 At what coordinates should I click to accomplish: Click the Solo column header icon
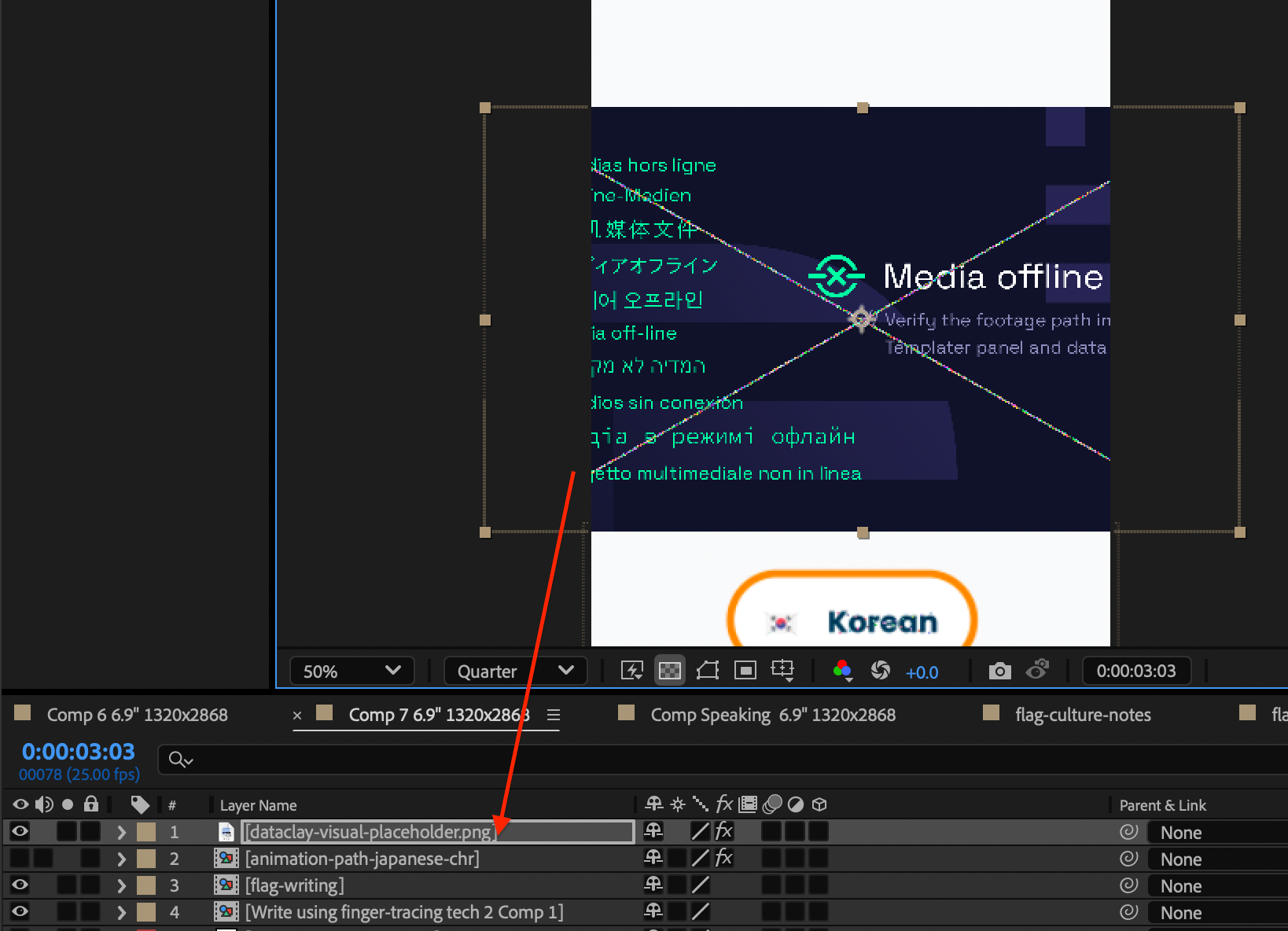tap(68, 804)
